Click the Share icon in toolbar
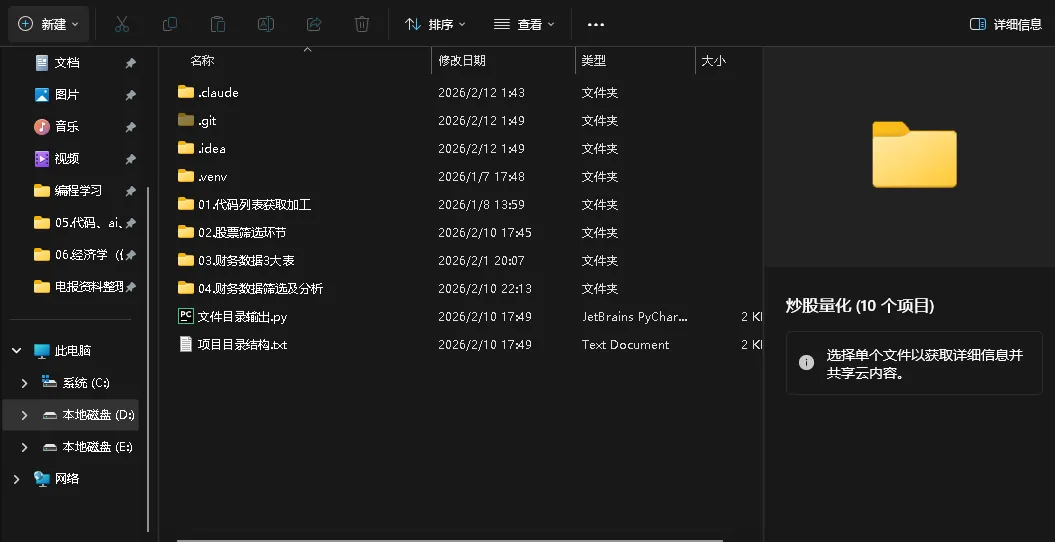Screen dimensions: 1055x542 [314, 24]
